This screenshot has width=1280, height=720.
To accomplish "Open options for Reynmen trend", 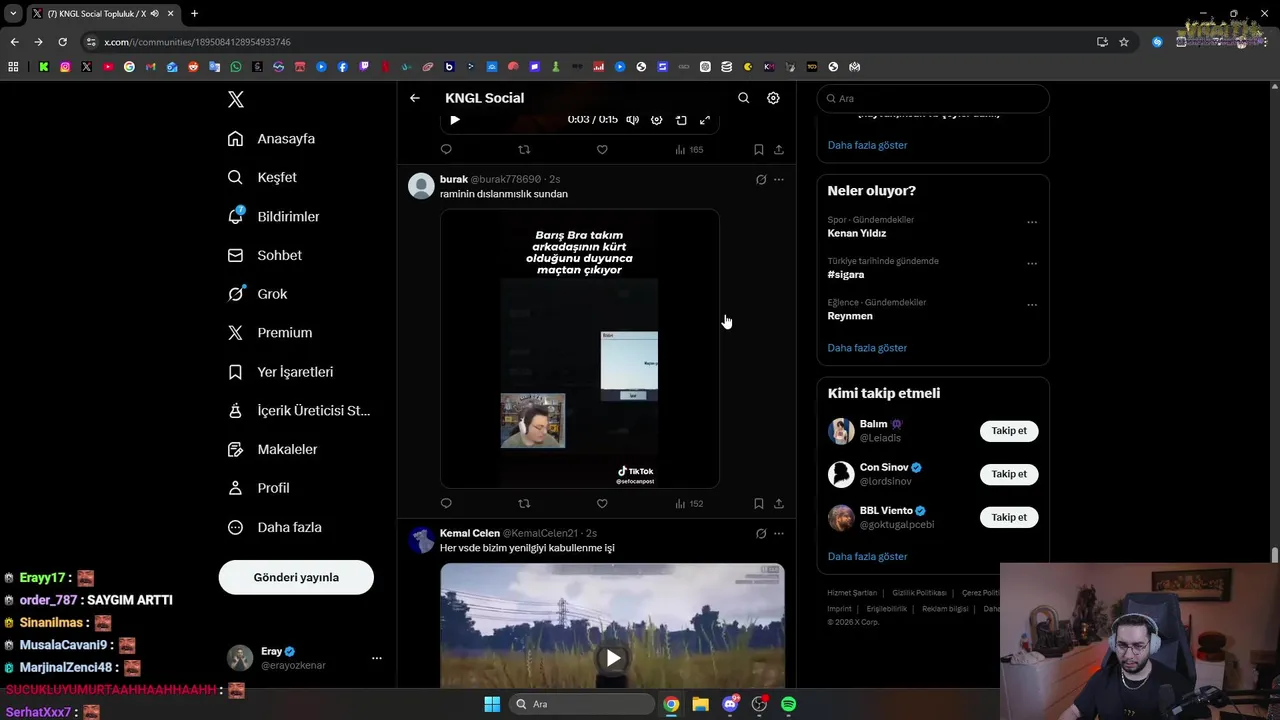I will (1032, 304).
